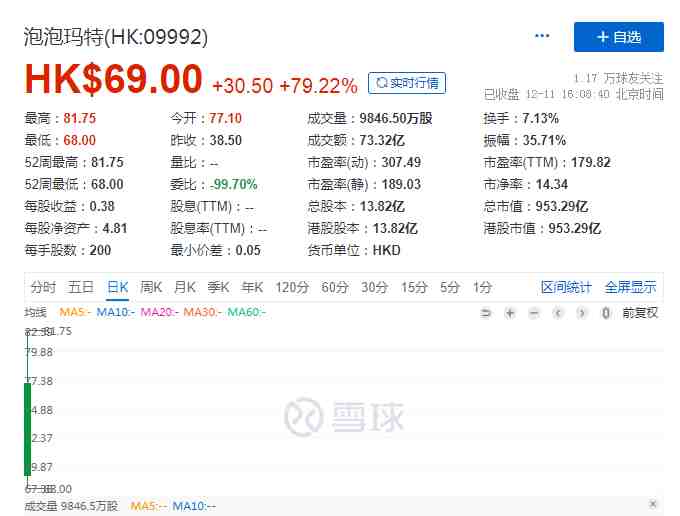Open the 区间统计 link
This screenshot has width=680, height=516.
click(x=566, y=287)
